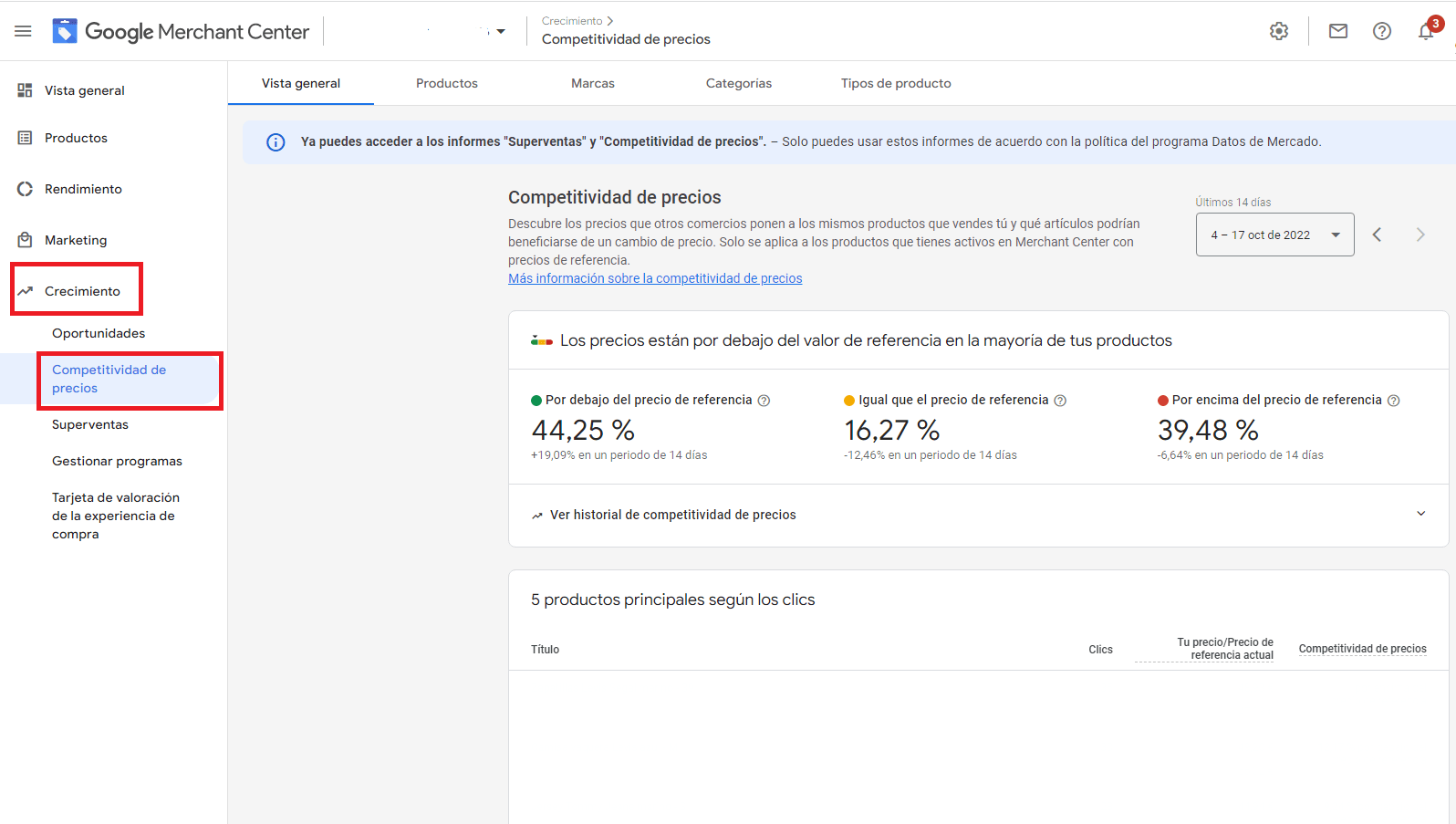Open the account selector dropdown arrow
The width and height of the screenshot is (1456, 824).
point(501,32)
